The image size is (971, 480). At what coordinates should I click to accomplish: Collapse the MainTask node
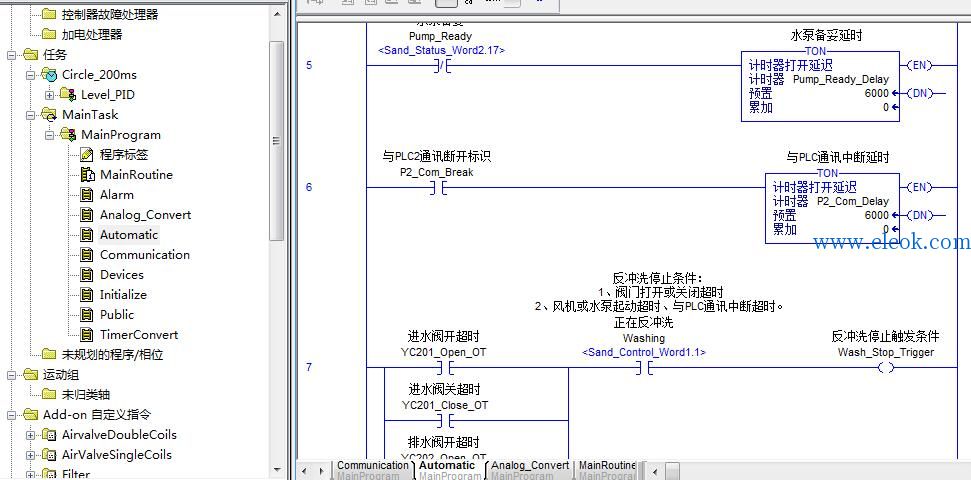coord(30,115)
